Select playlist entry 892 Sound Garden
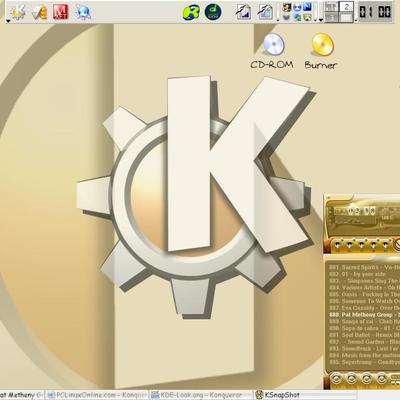 click(364, 342)
